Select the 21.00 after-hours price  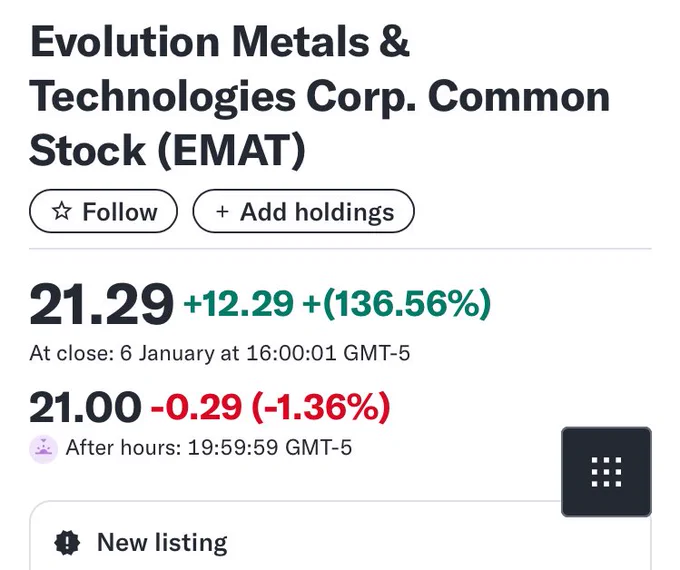85,407
